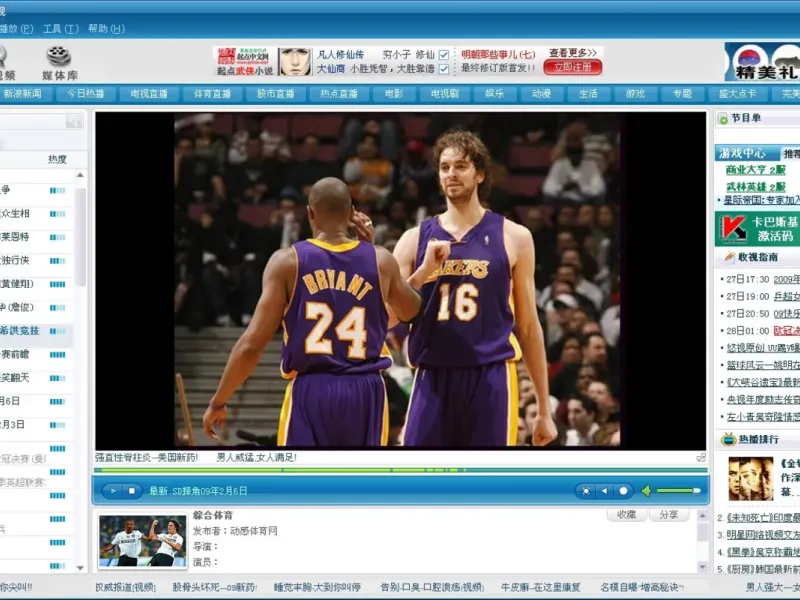
Task: Open the 查看更多>> link
Action: click(572, 53)
